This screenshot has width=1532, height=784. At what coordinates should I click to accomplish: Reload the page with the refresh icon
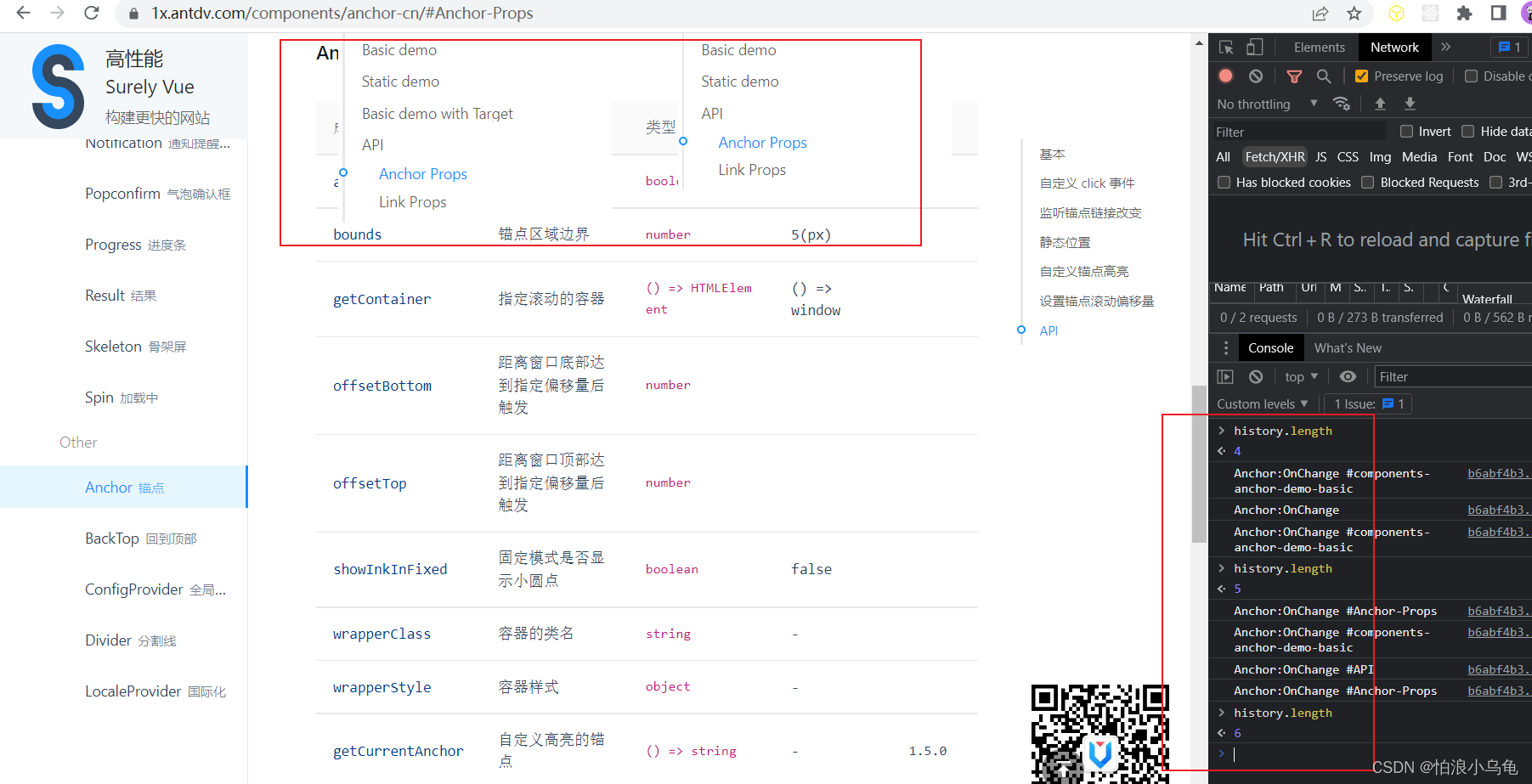pos(91,13)
